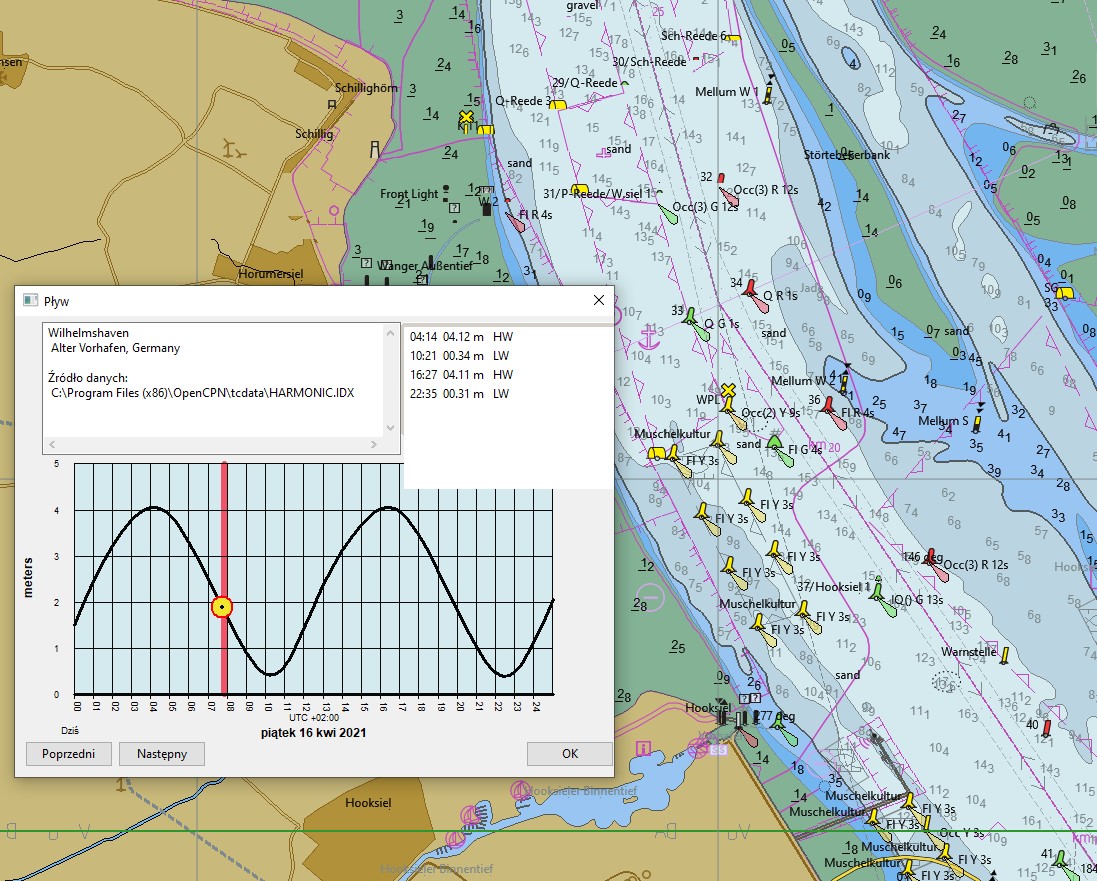Select red buoy numbered 40
The width and height of the screenshot is (1097, 881).
[x=1047, y=728]
